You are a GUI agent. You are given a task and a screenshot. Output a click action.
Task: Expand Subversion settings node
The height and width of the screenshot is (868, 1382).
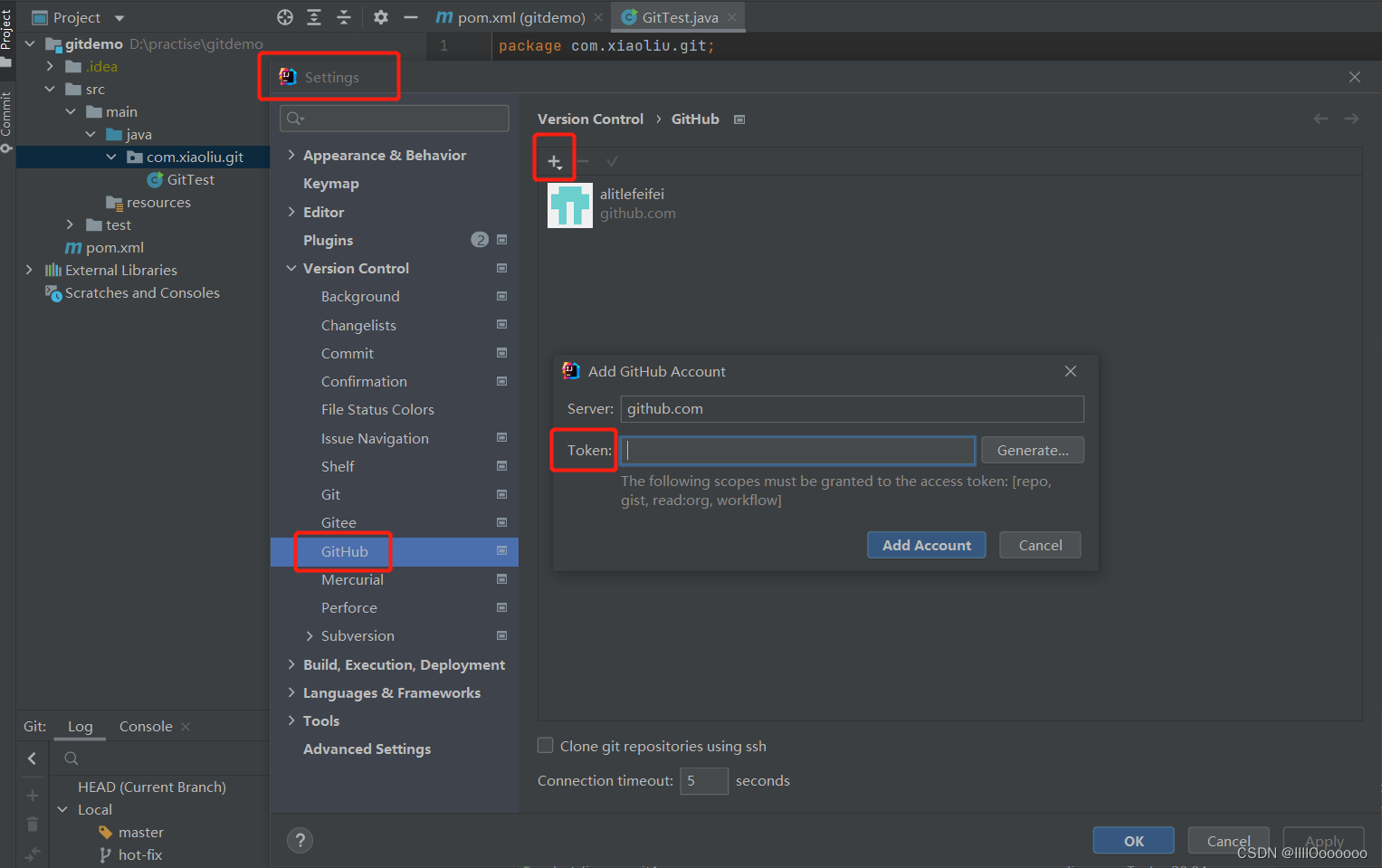click(x=310, y=636)
